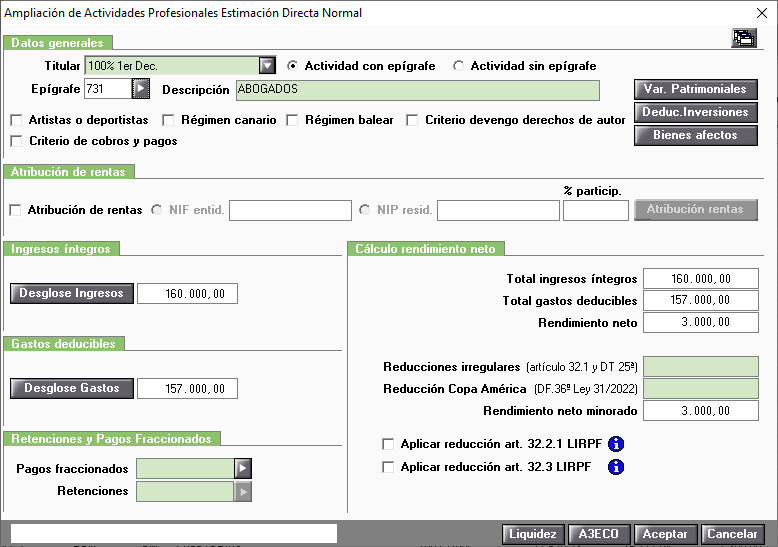Viewport: 778px width, 547px height.
Task: Click Reducción Copa América field
Action: click(x=701, y=388)
